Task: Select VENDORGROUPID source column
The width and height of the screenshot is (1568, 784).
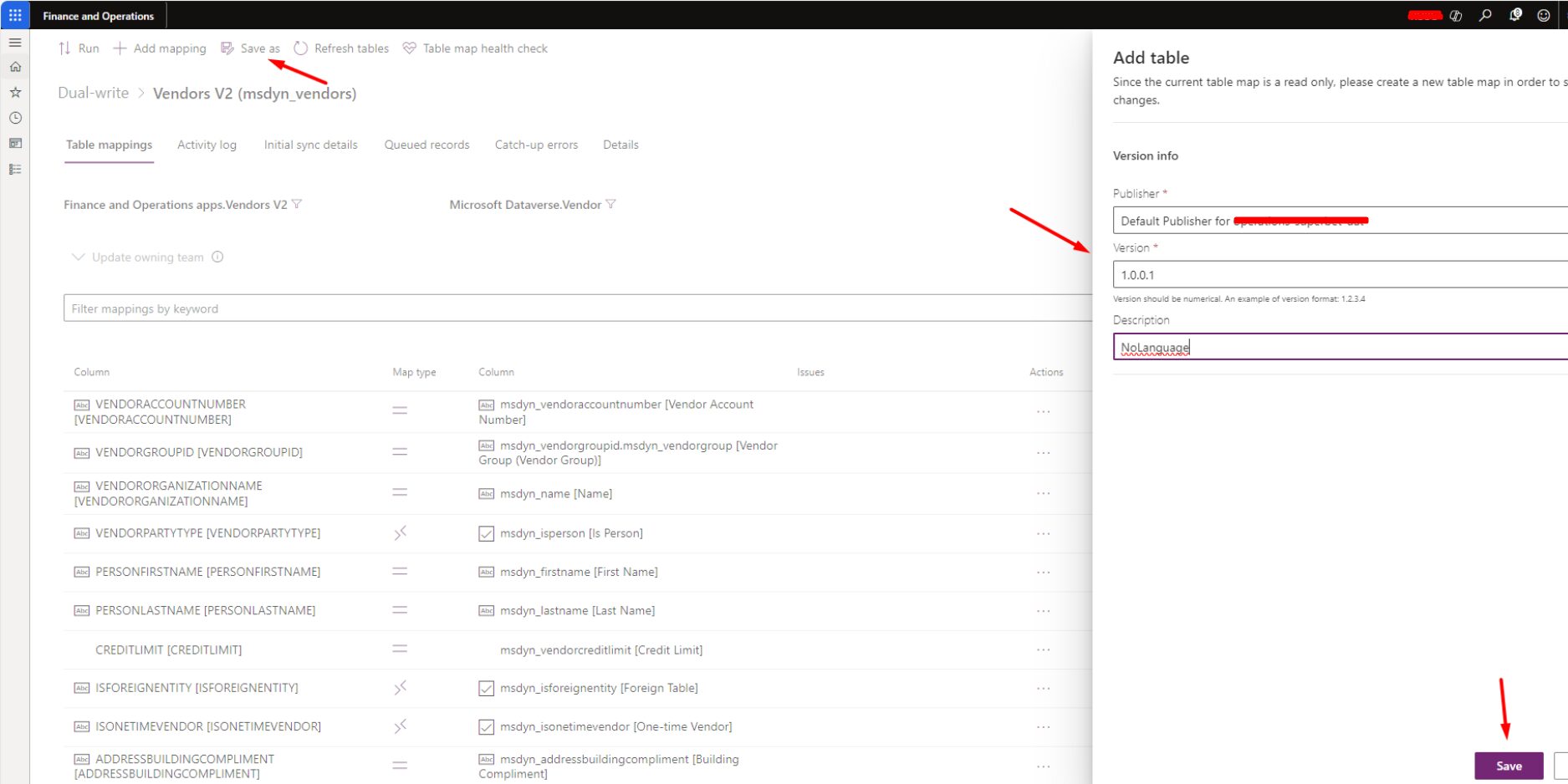Action: [199, 452]
